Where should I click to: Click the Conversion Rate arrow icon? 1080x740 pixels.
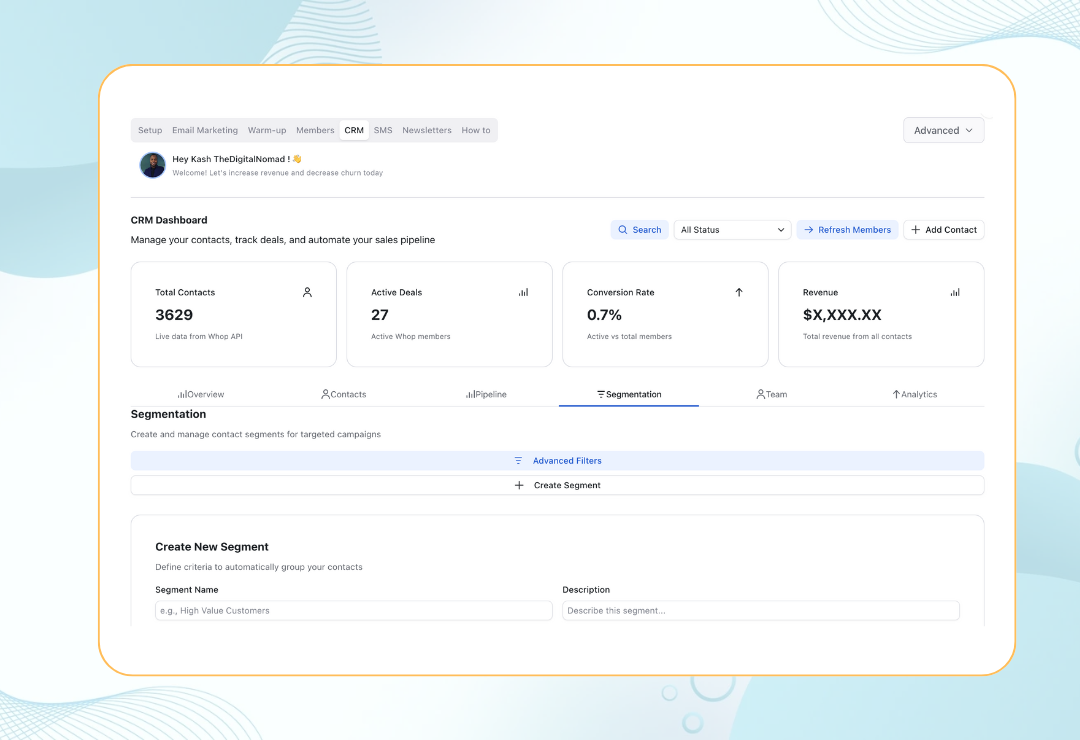coord(739,292)
